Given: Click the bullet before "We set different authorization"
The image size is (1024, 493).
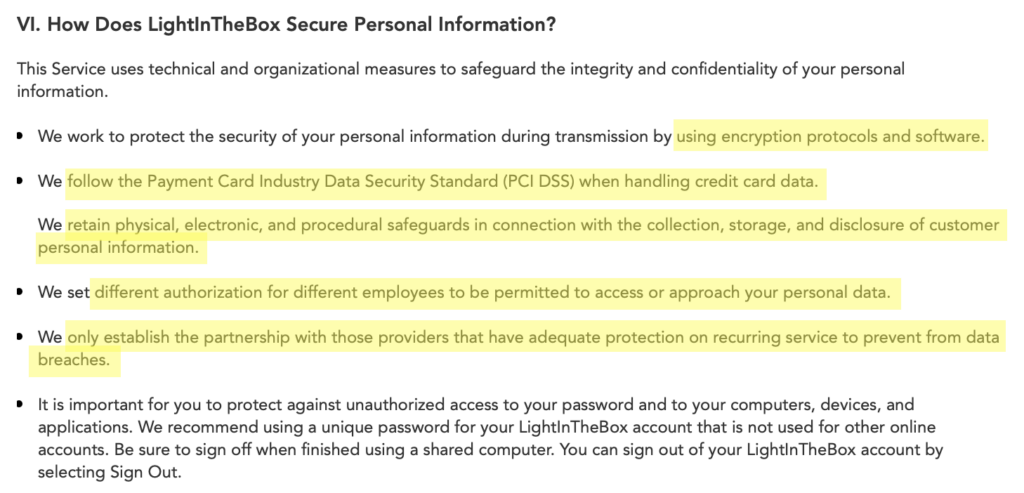Looking at the screenshot, I should coord(20,293).
